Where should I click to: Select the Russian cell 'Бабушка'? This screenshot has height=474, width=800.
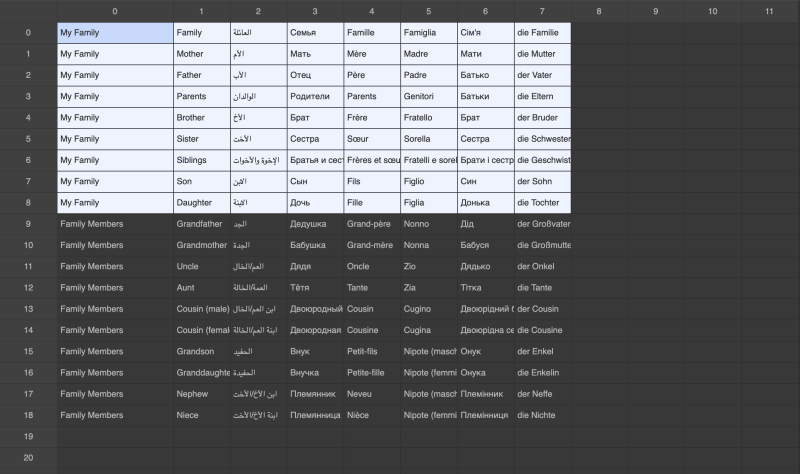click(x=315, y=245)
